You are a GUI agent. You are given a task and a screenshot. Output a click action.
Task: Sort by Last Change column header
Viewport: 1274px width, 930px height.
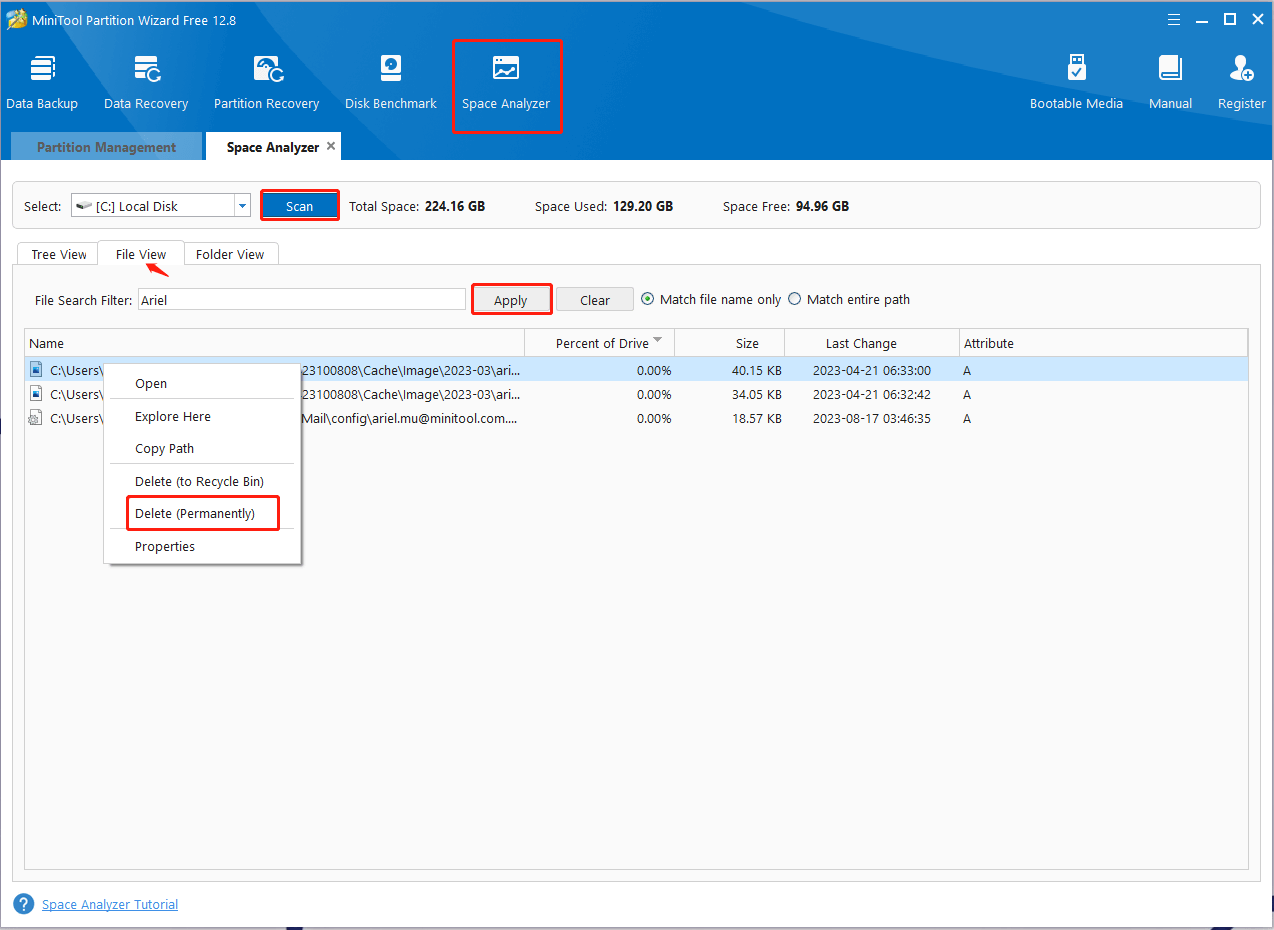pyautogui.click(x=872, y=343)
